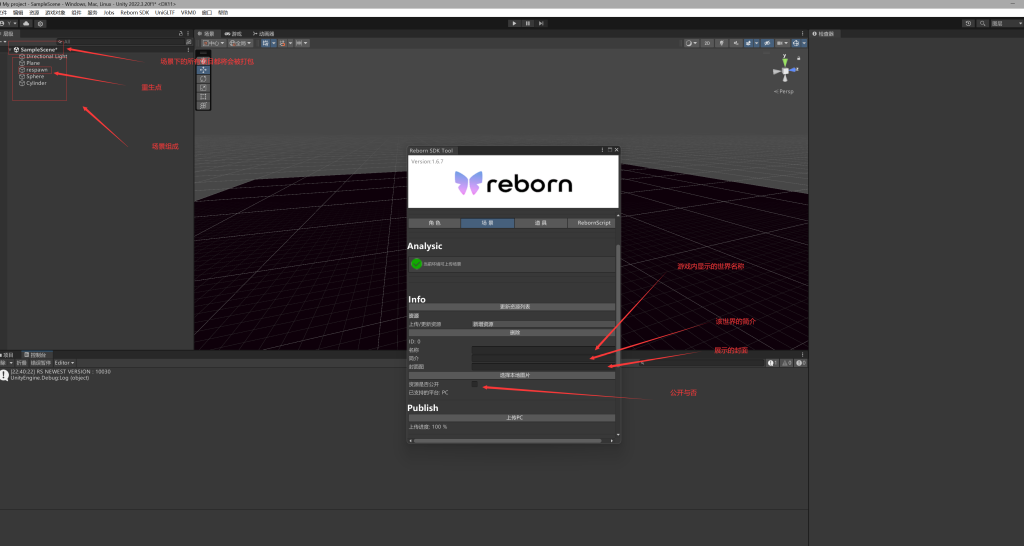Open the Reborn SDK menu
Screen dimensions: 1024x546
[134, 12]
